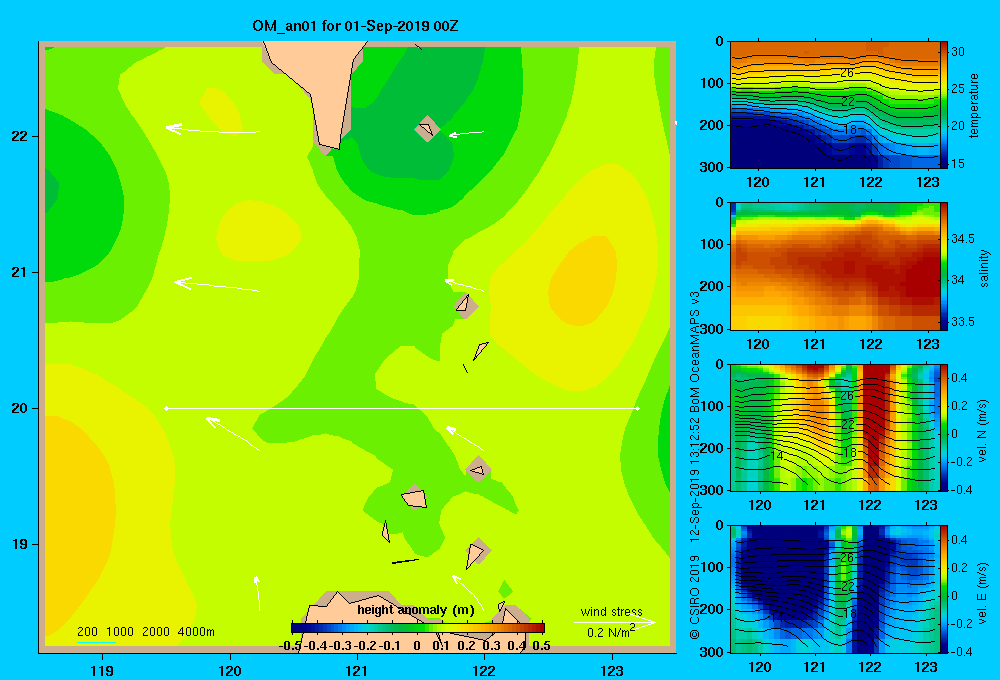Image resolution: width=1000 pixels, height=680 pixels.
Task: Click the 'salinity' vertical axis label
Action: [984, 268]
